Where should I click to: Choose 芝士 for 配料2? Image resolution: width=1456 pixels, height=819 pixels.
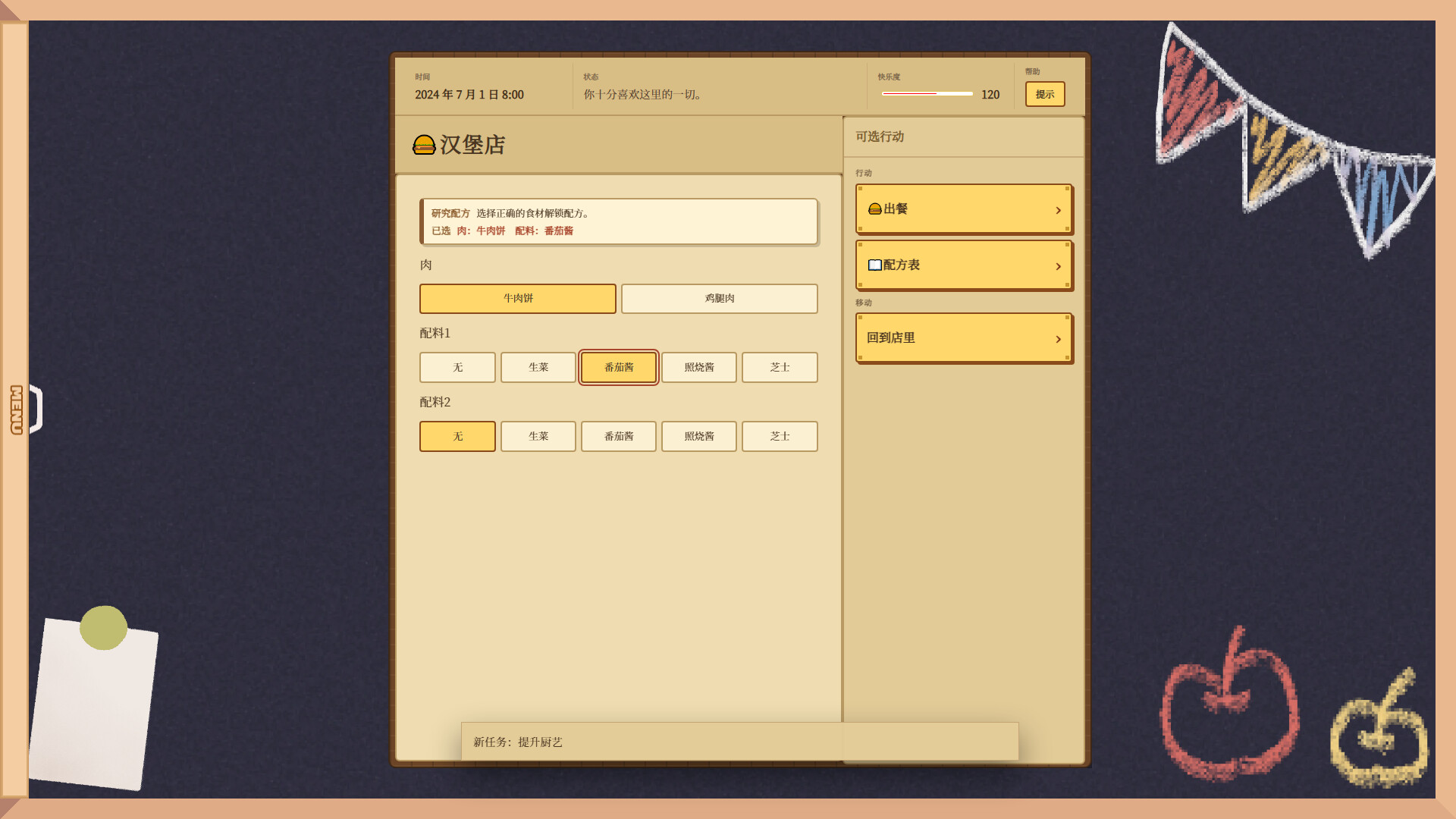point(780,437)
